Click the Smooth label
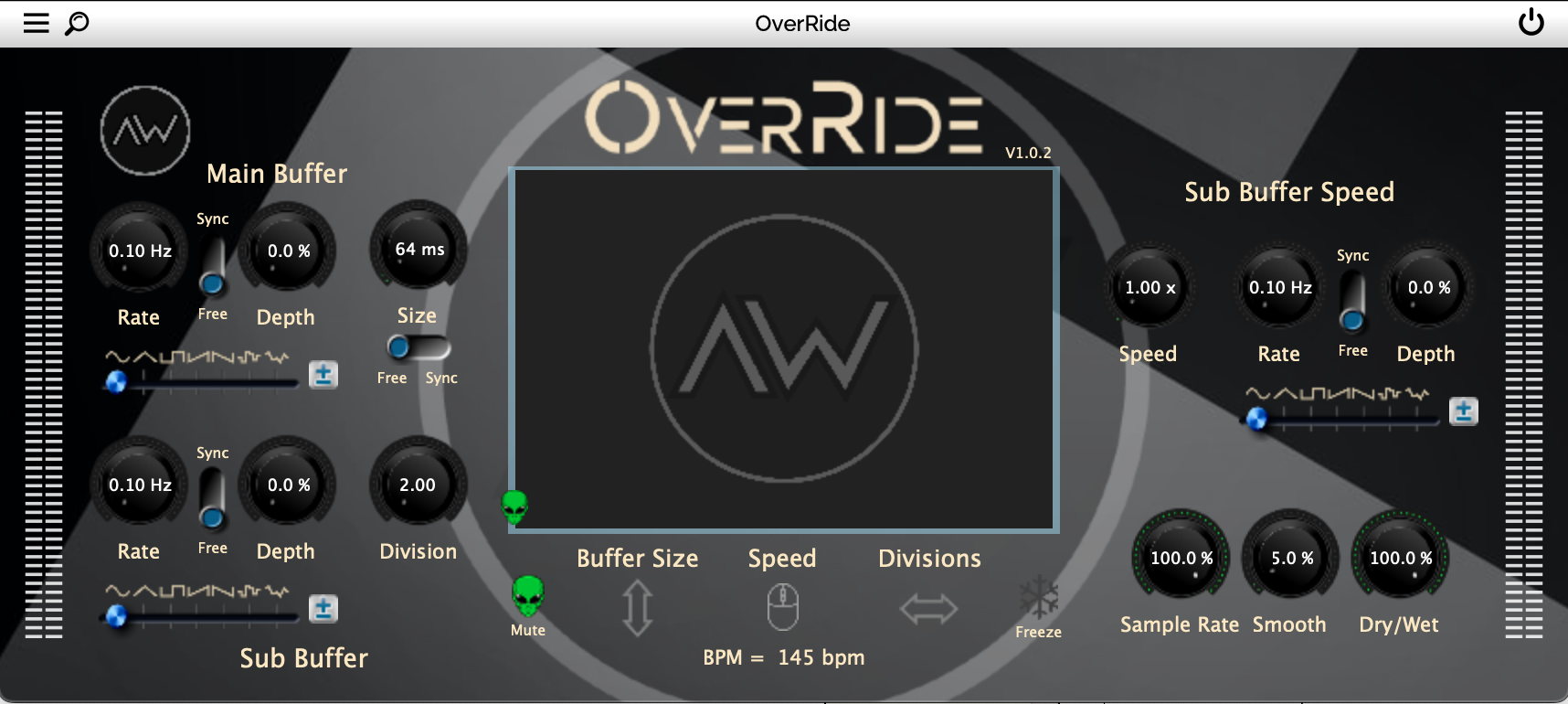 click(x=1289, y=624)
